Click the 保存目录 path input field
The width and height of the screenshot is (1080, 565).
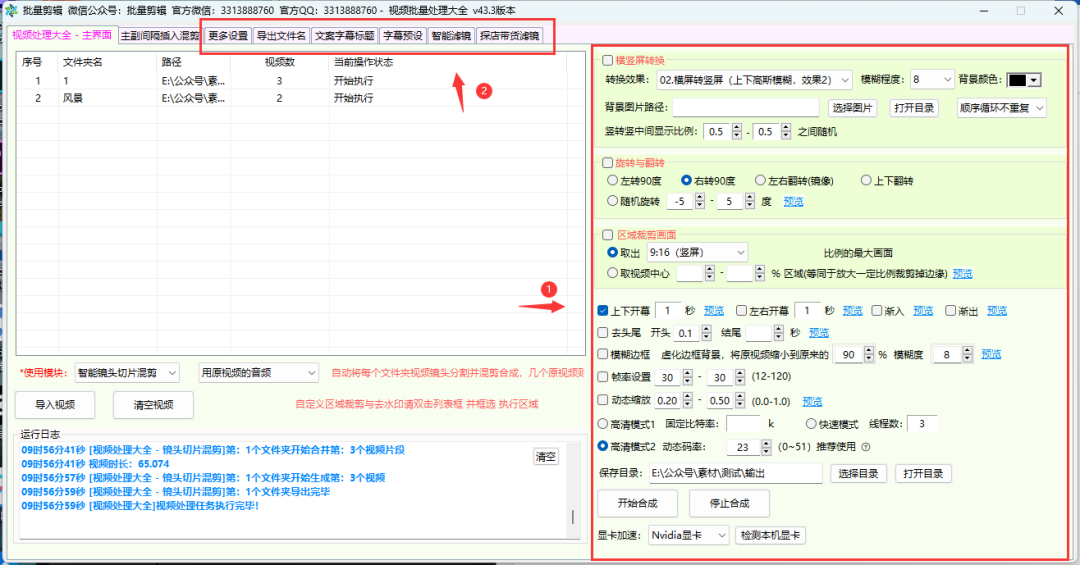(734, 473)
